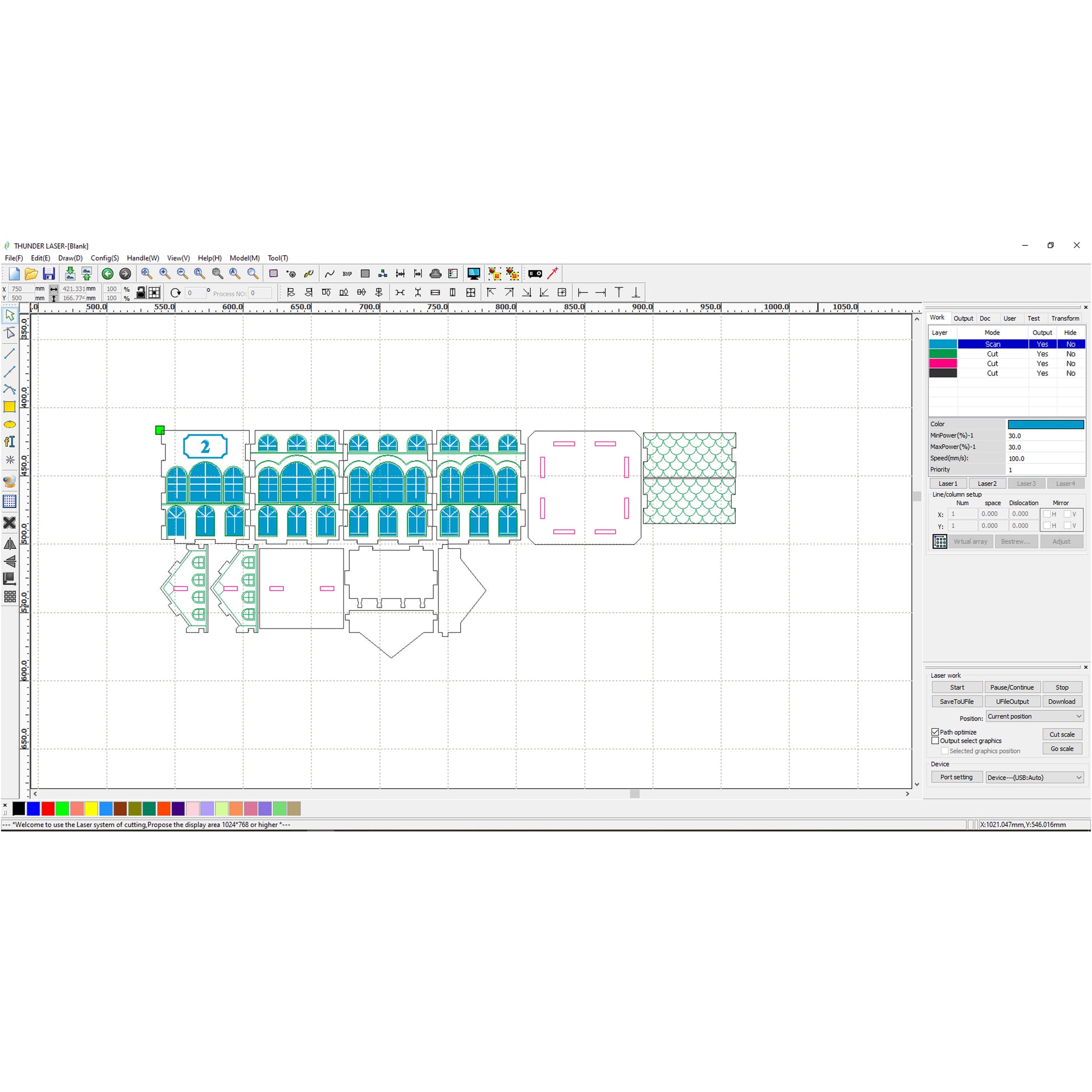1092x1092 pixels.
Task: Select the ellipse drawing tool
Action: 10,424
